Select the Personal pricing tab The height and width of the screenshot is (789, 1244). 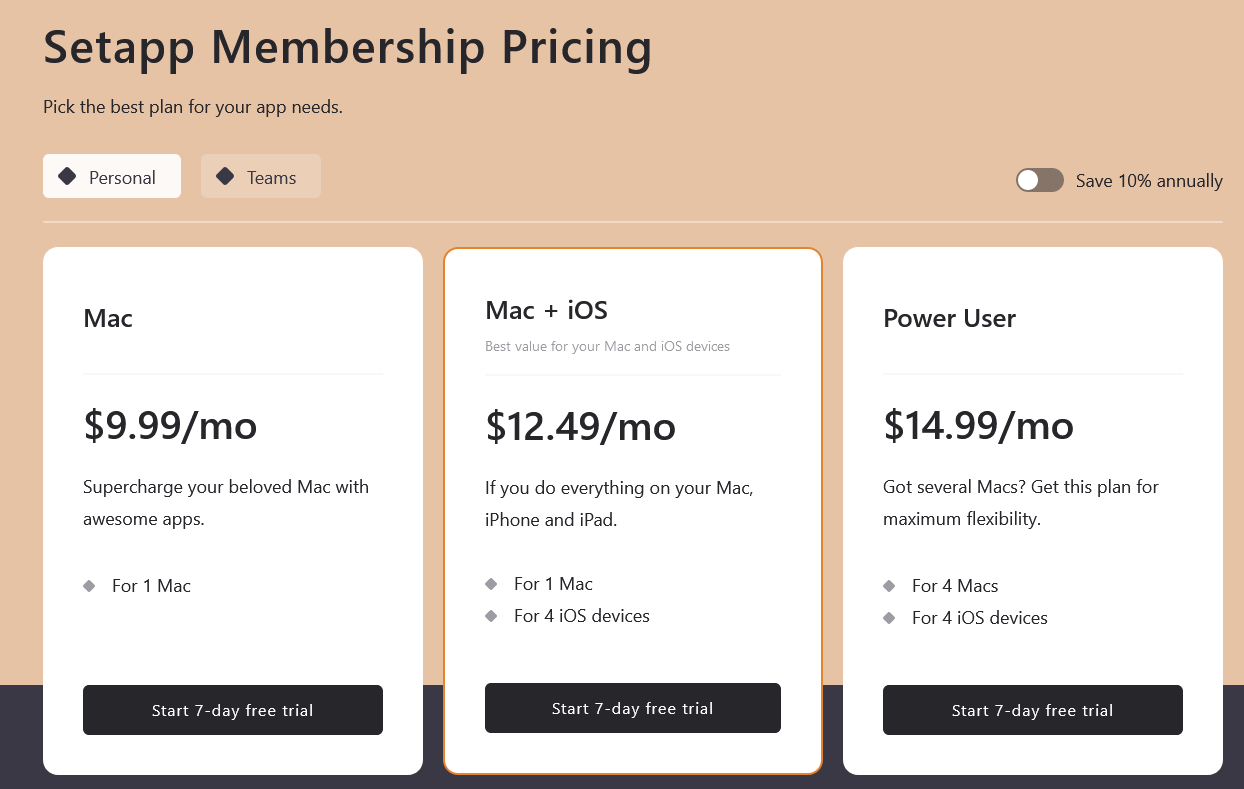pyautogui.click(x=111, y=176)
